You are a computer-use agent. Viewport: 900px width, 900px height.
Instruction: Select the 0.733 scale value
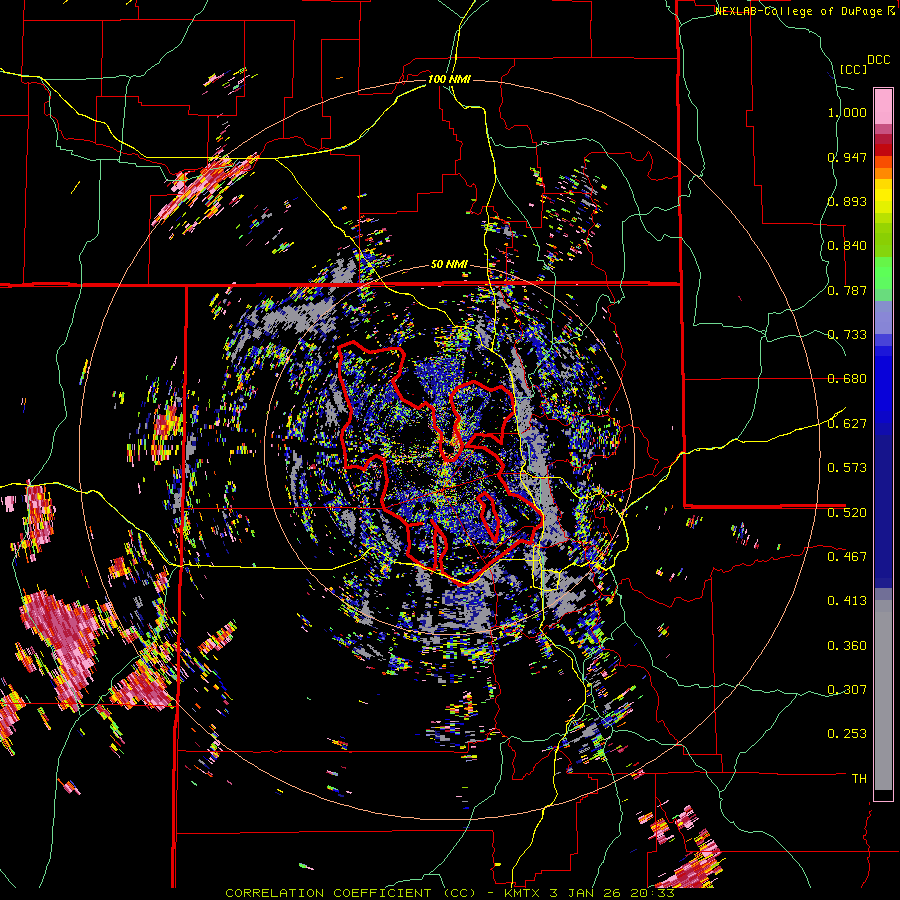[847, 335]
